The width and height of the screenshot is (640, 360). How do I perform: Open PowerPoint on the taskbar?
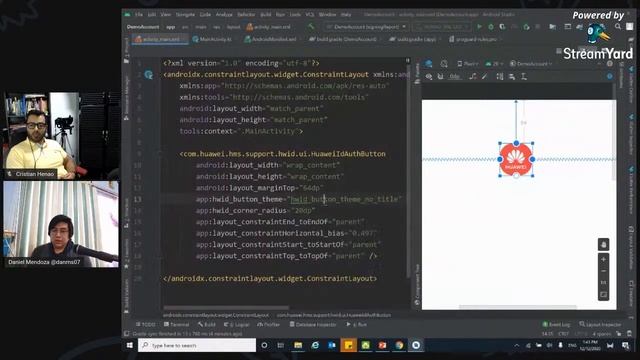(382, 345)
